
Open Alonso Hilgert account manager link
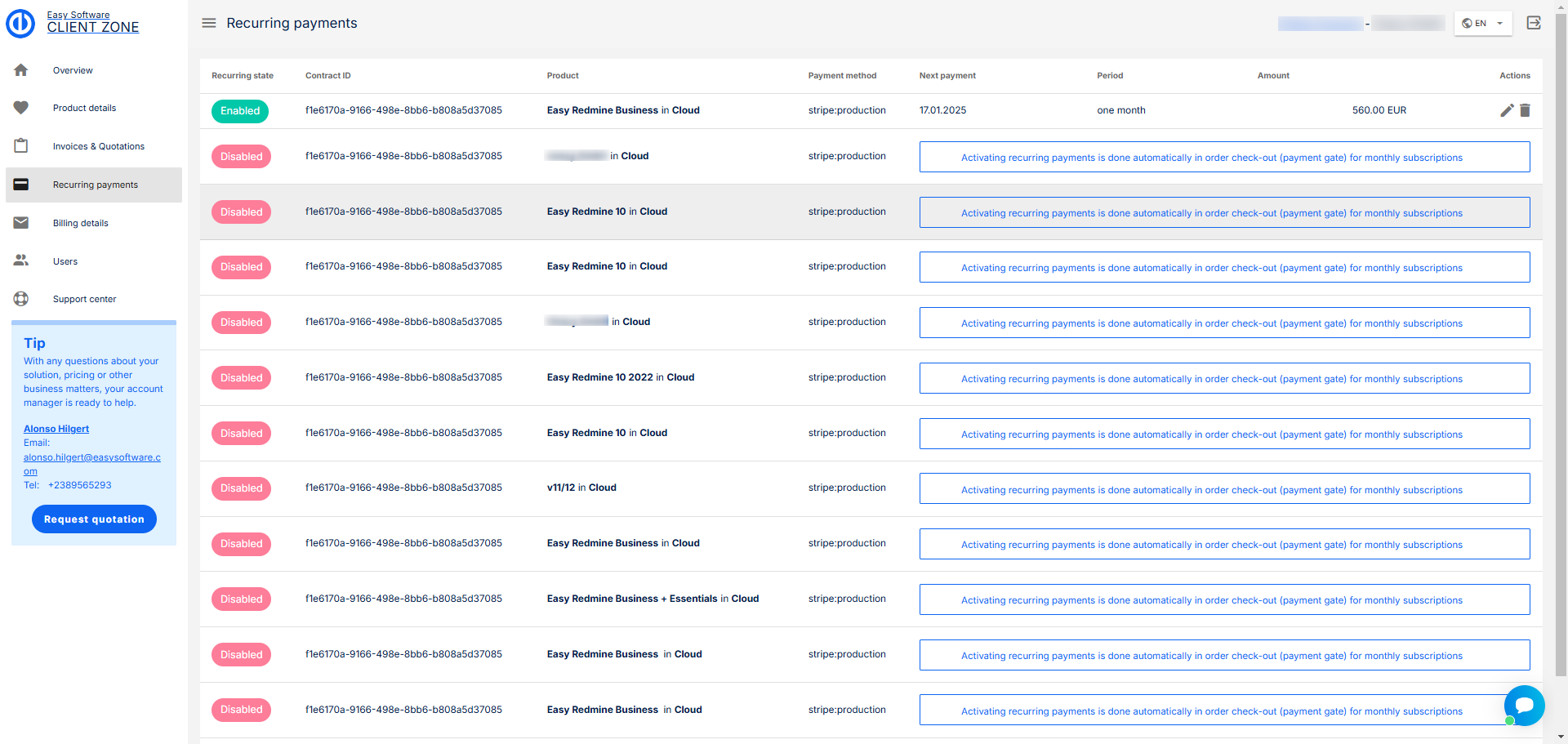click(x=56, y=429)
